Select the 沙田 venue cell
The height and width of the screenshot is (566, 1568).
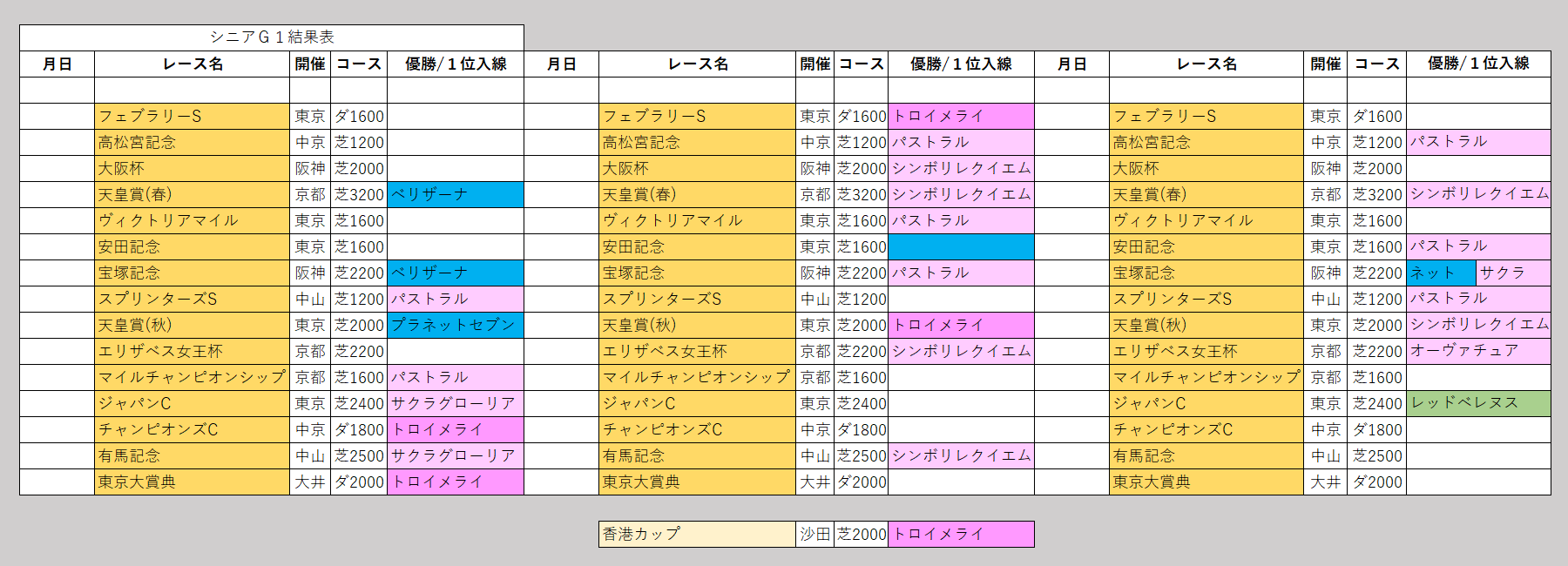coord(815,534)
